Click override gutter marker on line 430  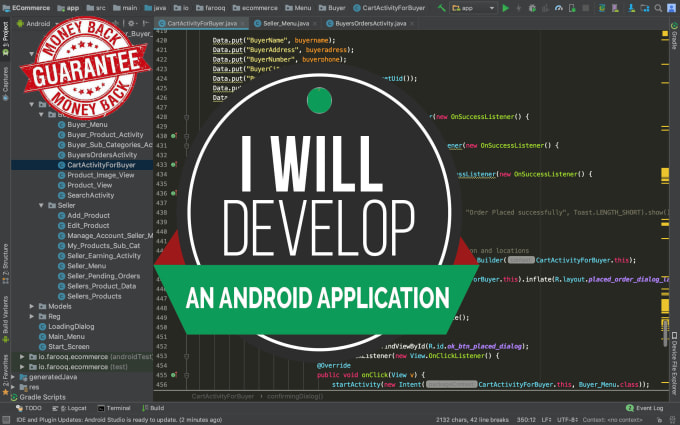click(x=174, y=136)
